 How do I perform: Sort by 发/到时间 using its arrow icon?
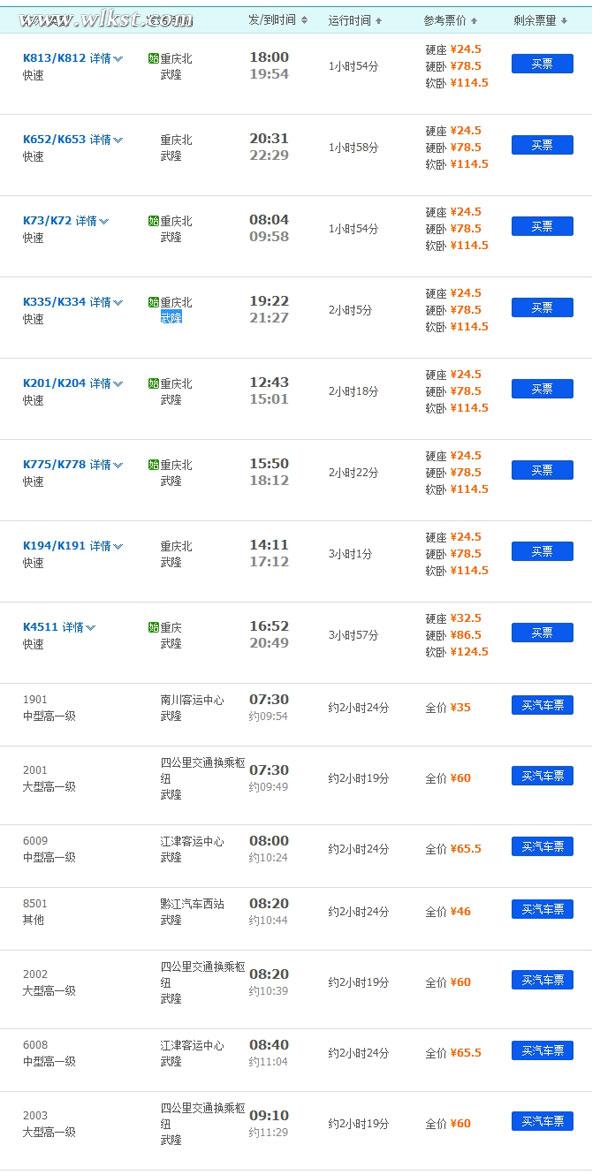coord(304,21)
